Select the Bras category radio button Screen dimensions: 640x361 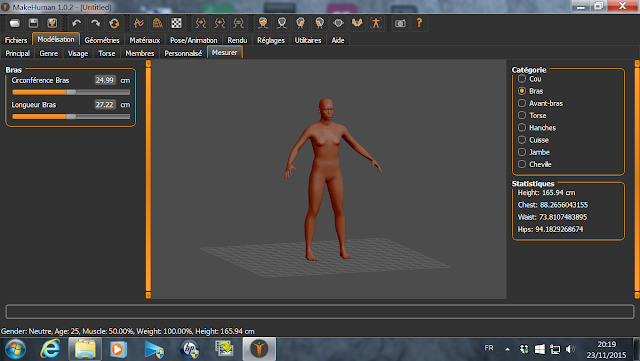[x=522, y=91]
